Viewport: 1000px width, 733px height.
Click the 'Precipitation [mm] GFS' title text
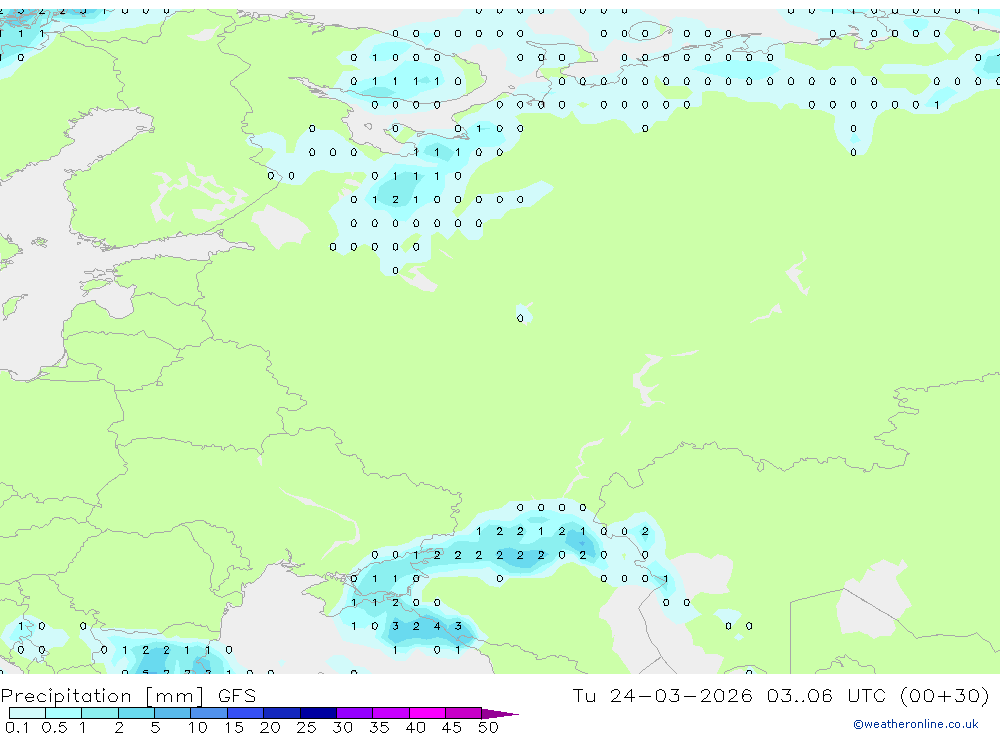click(x=128, y=696)
